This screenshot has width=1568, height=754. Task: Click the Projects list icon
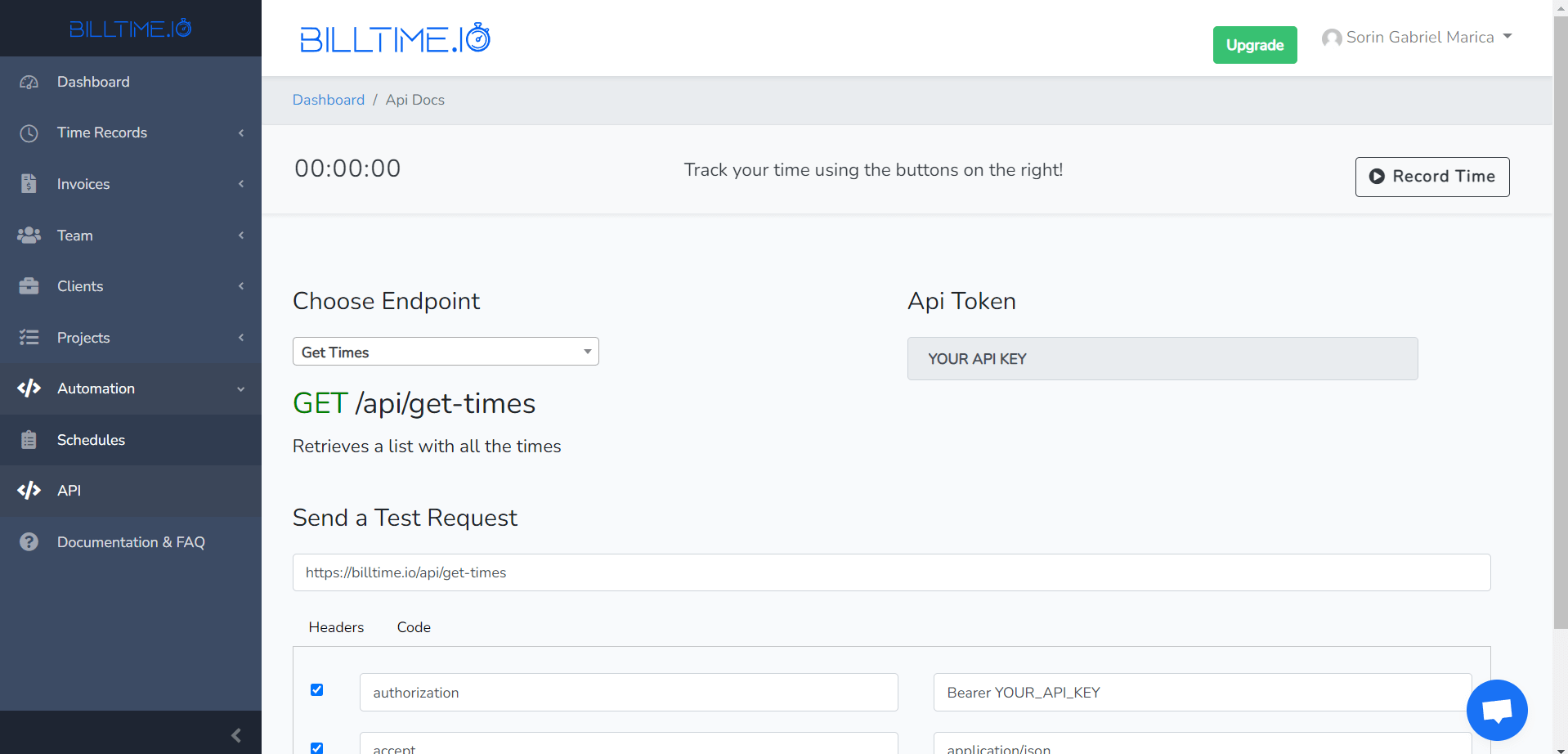pos(29,338)
